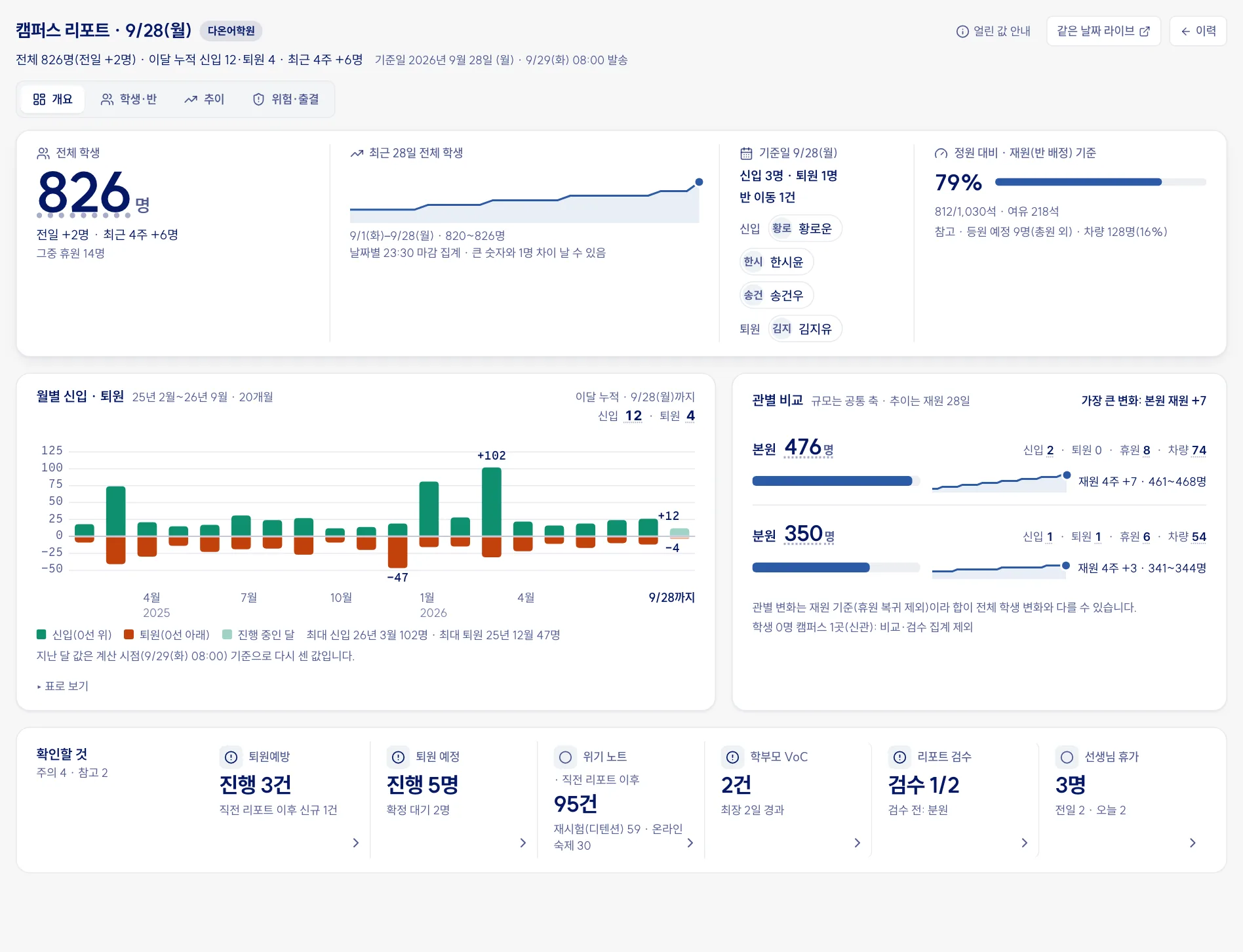Click the 최근 28일 전체 학생 trend icon
The image size is (1243, 952).
point(357,153)
